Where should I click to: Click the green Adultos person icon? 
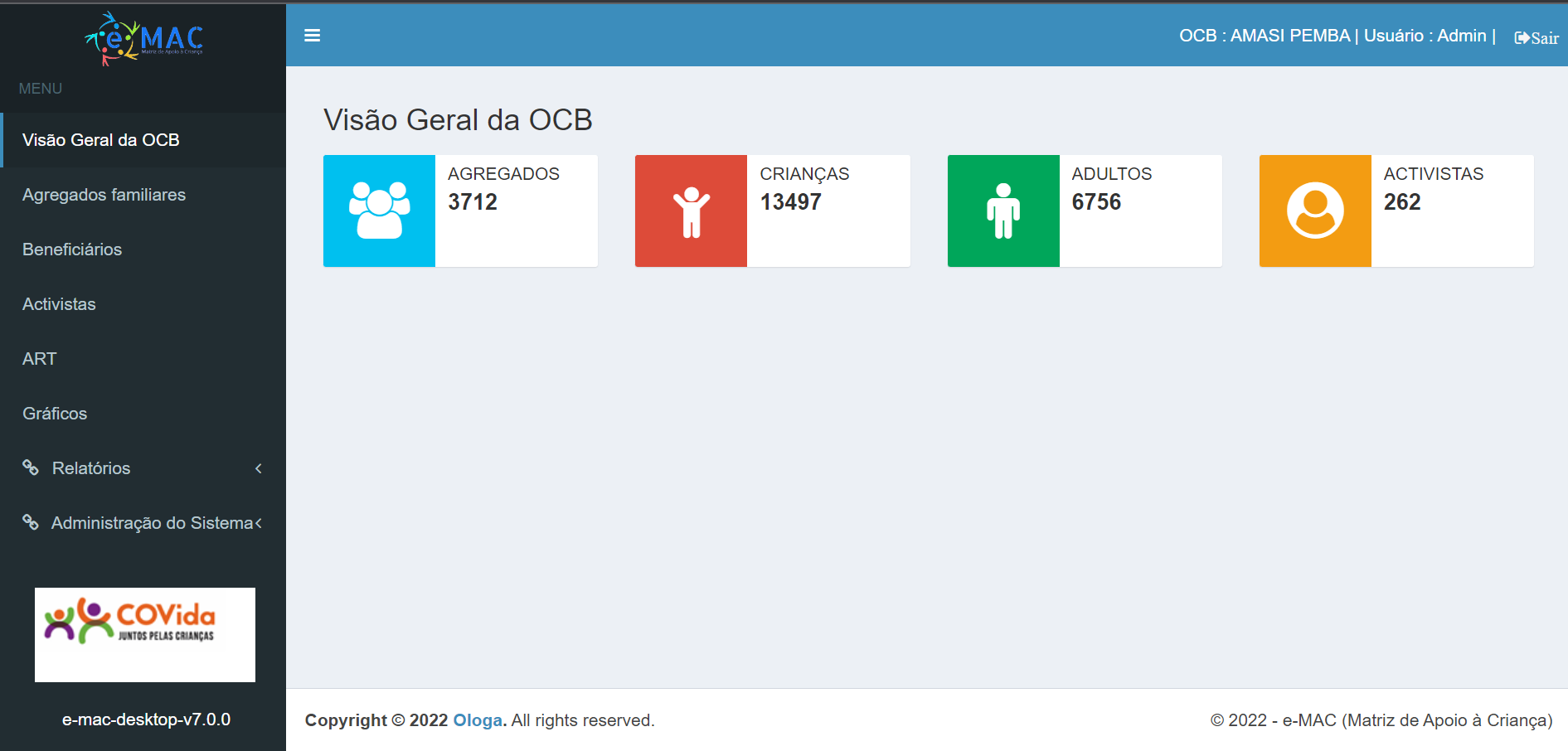tap(1002, 211)
